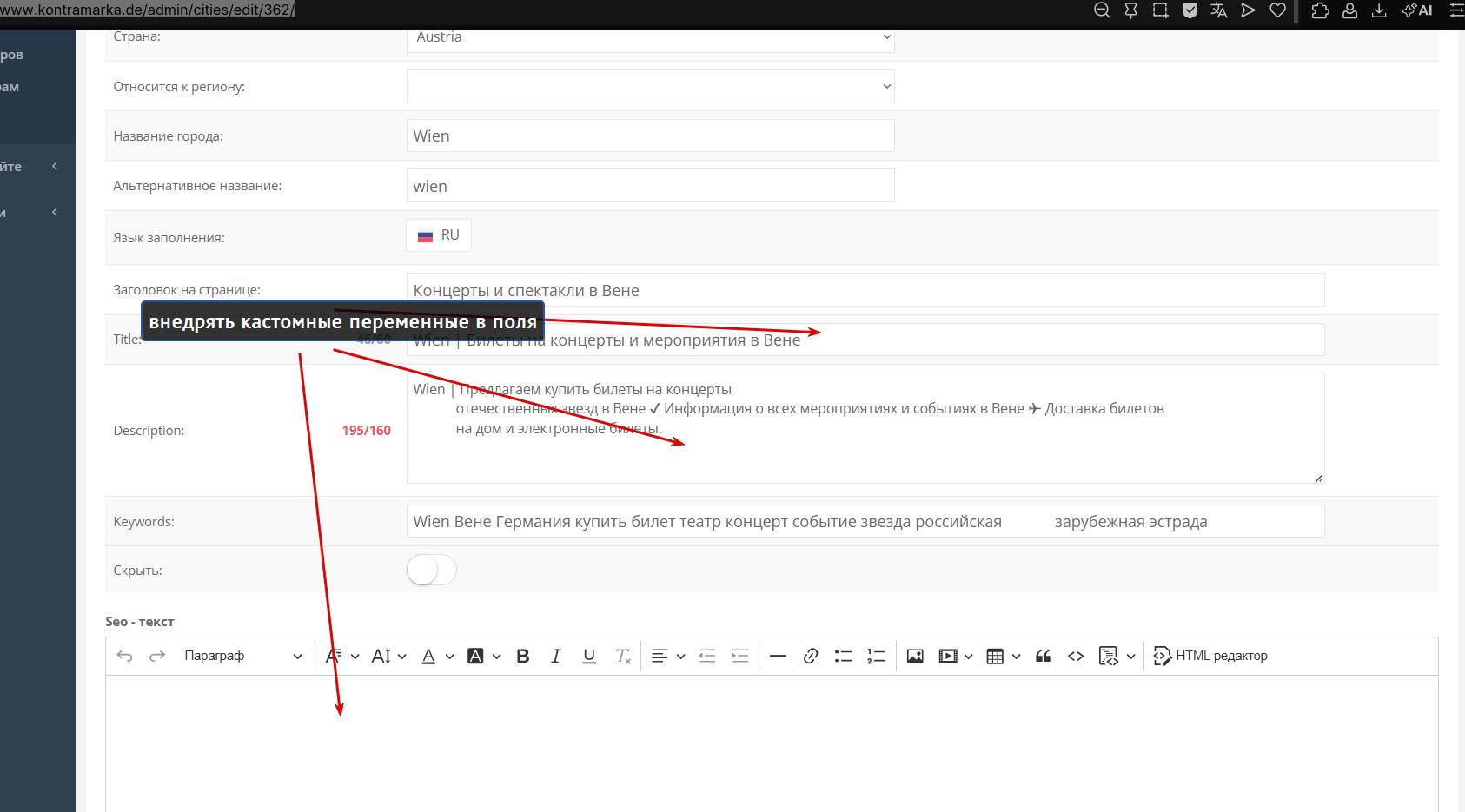Undo the last edit in Seo editor
The height and width of the screenshot is (812, 1465).
[x=125, y=657]
